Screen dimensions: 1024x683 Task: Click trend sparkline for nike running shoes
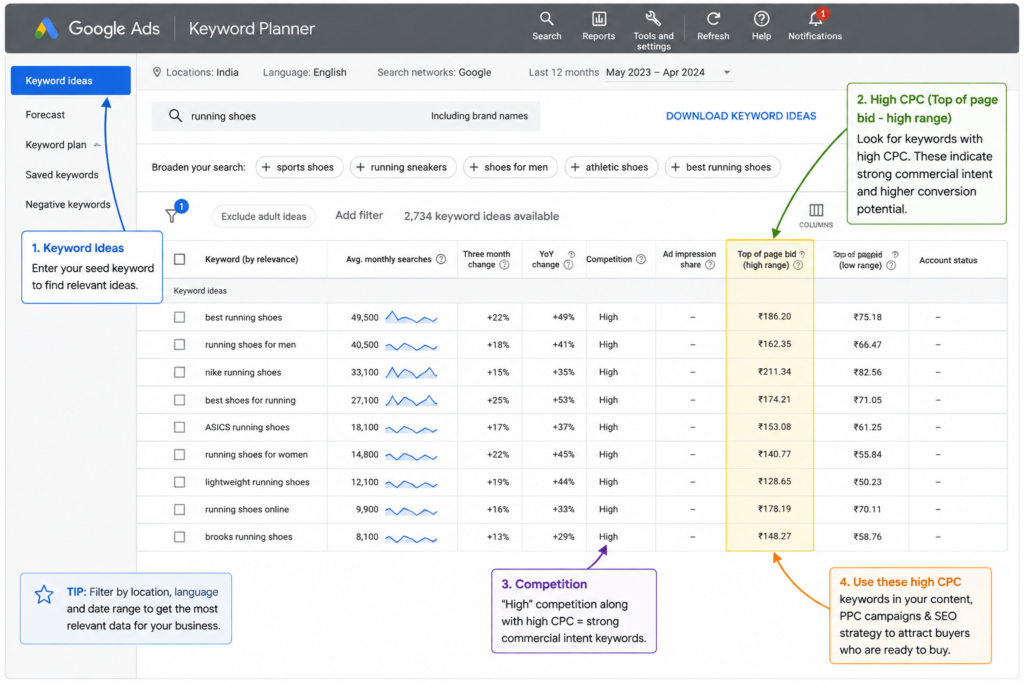[x=411, y=372]
